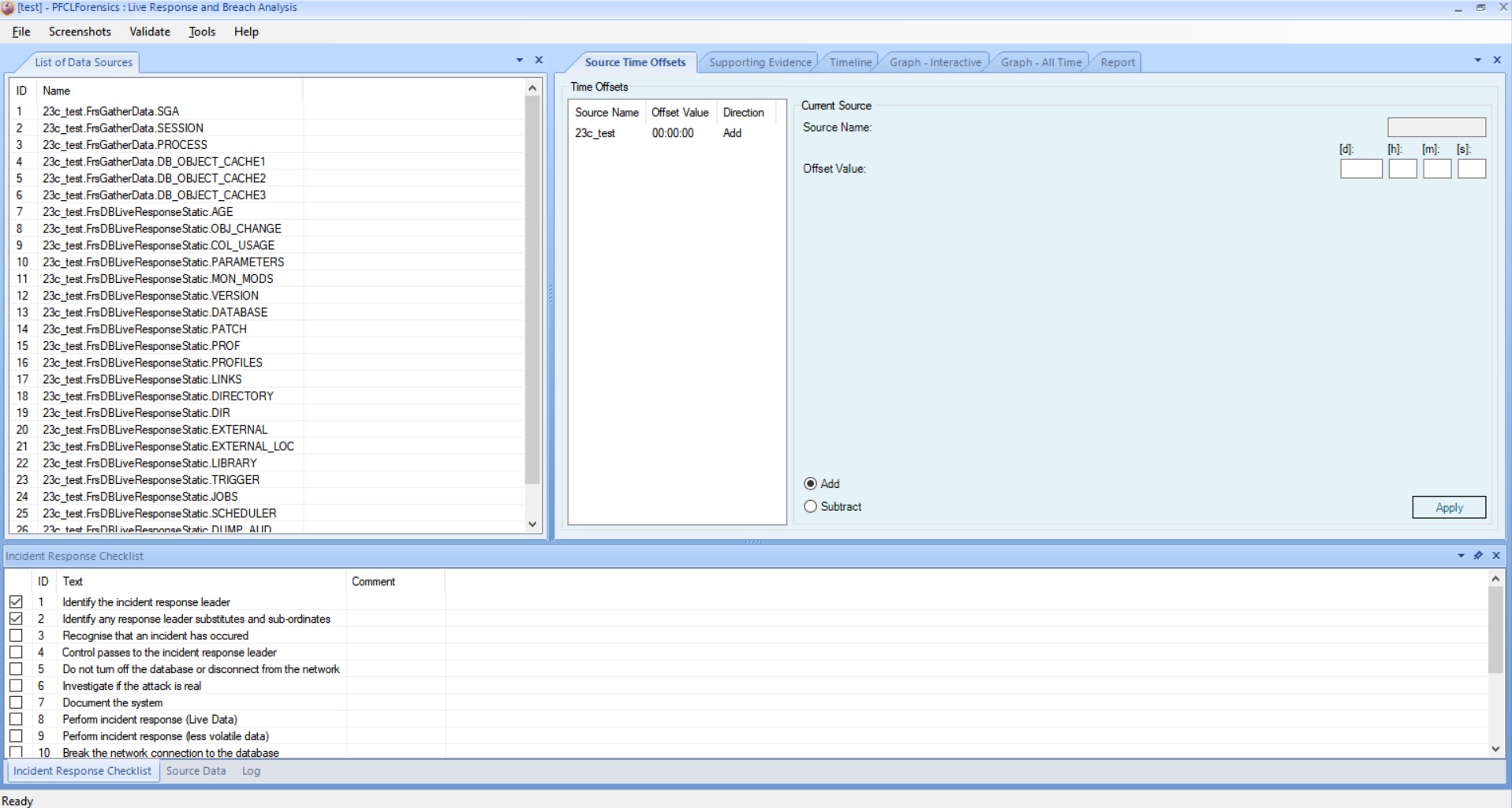Click the PFCLForensics app icon in title bar

[8, 8]
